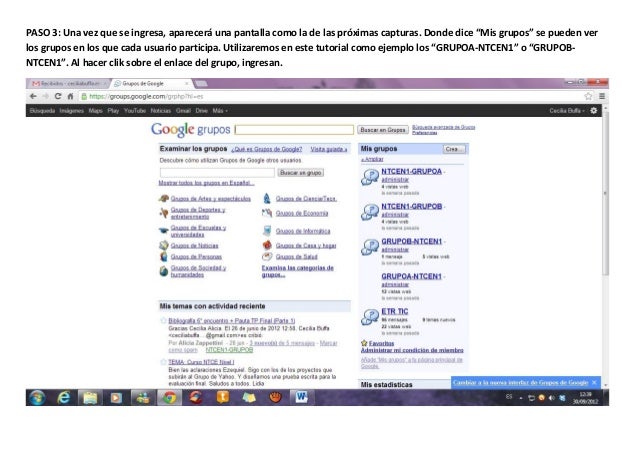Click Sociedad y humanidades category icon

[164, 271]
